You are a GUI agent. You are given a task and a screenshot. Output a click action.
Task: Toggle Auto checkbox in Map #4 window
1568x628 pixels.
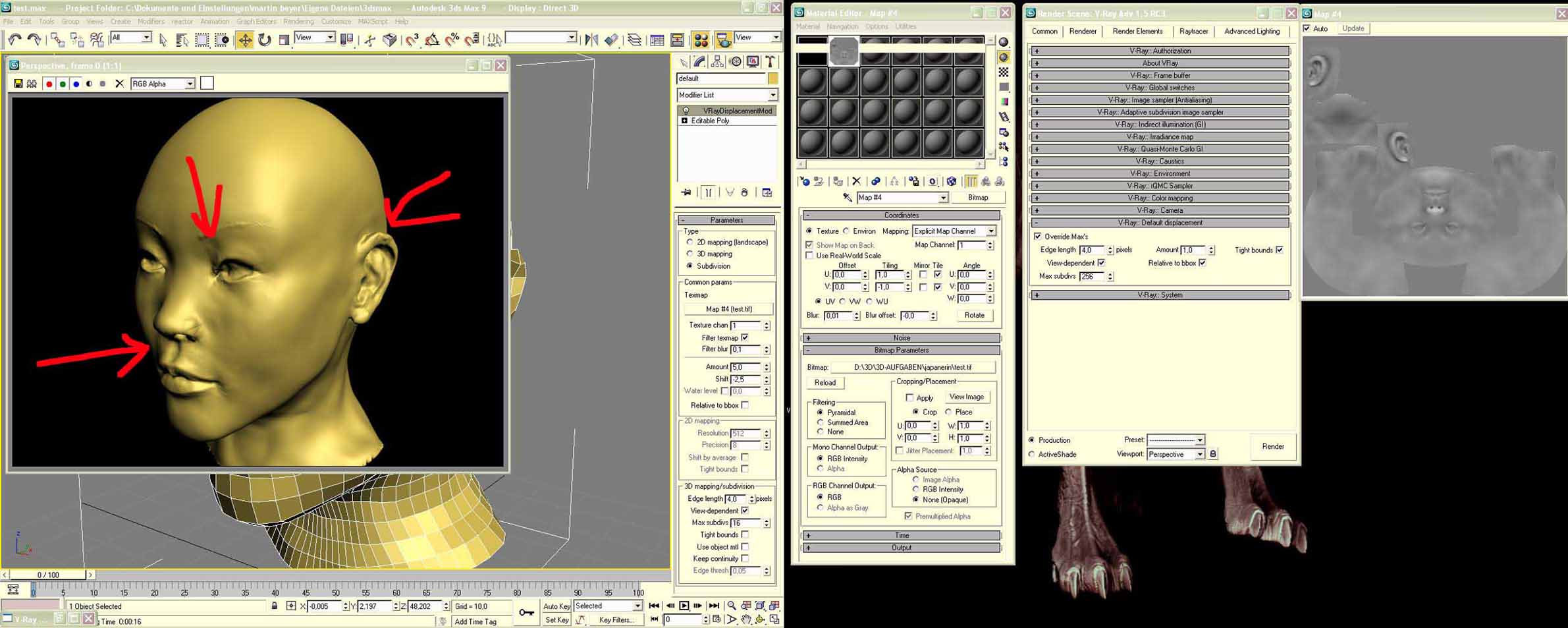click(x=1307, y=28)
